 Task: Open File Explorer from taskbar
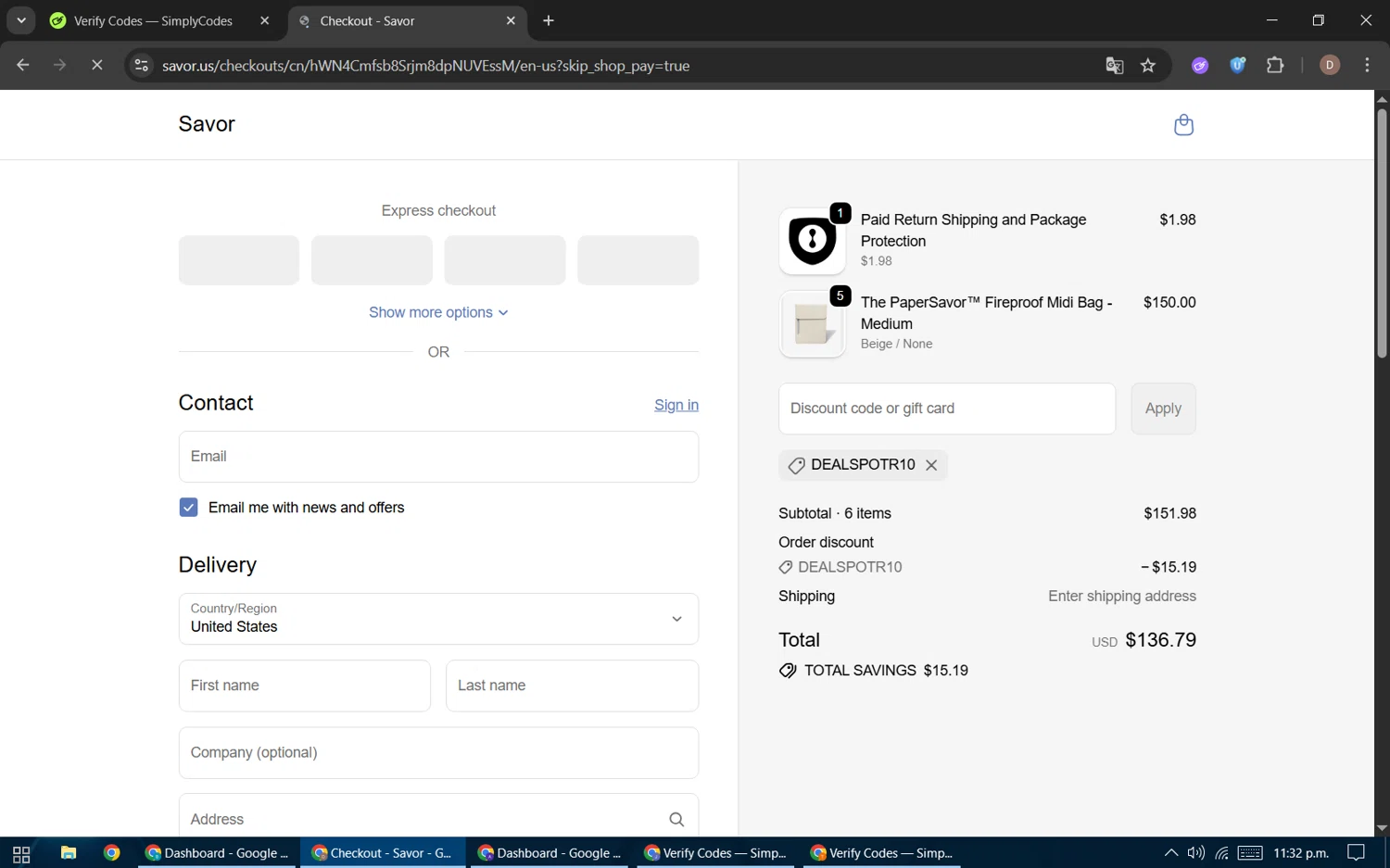tap(69, 853)
